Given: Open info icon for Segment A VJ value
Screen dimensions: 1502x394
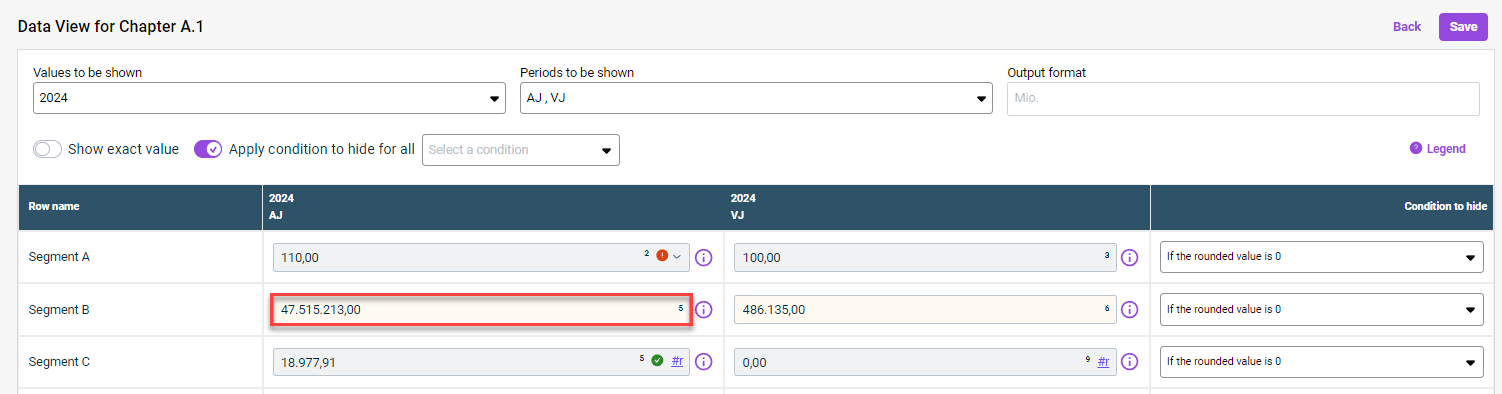Looking at the screenshot, I should (x=1130, y=258).
